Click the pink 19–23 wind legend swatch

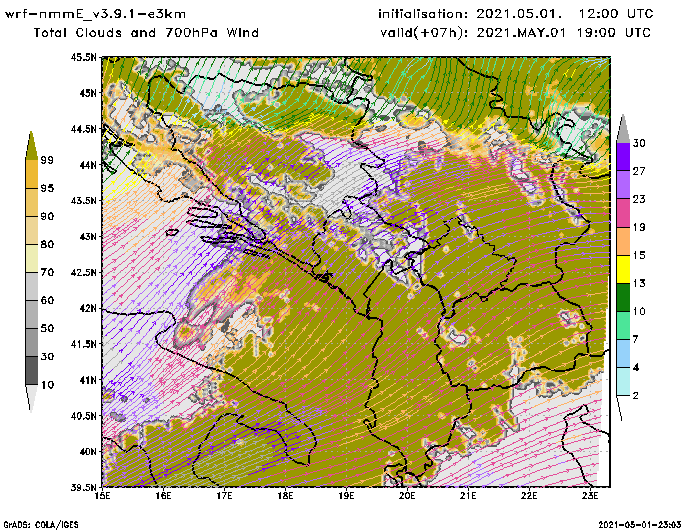[623, 213]
